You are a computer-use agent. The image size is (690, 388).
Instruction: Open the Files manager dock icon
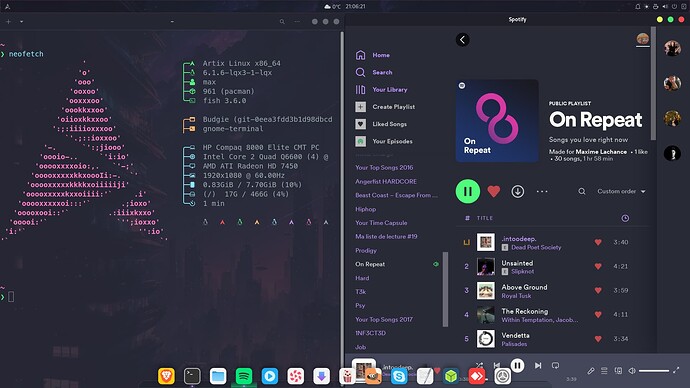tap(218, 376)
